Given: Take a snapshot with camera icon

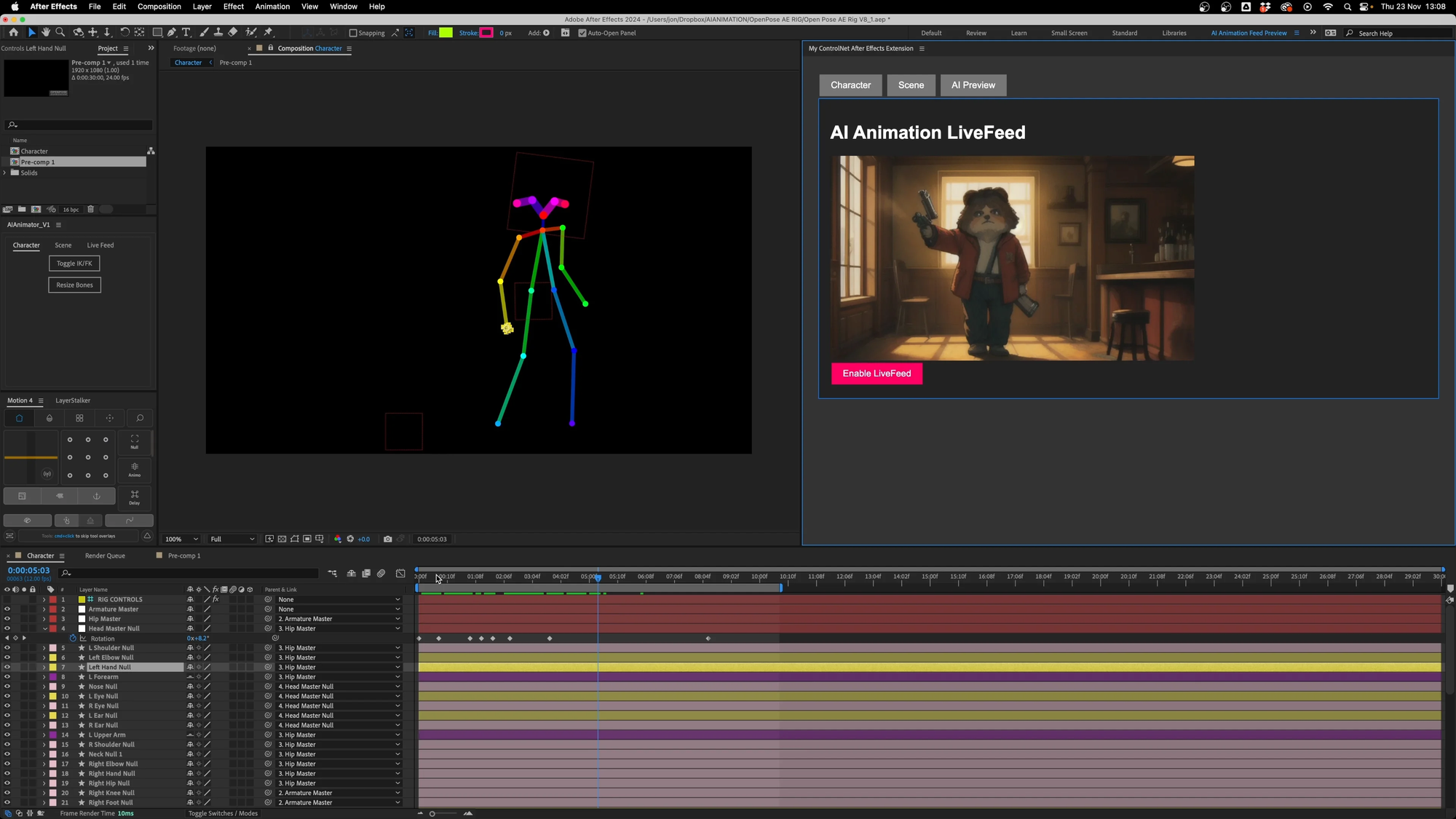Looking at the screenshot, I should [x=387, y=539].
